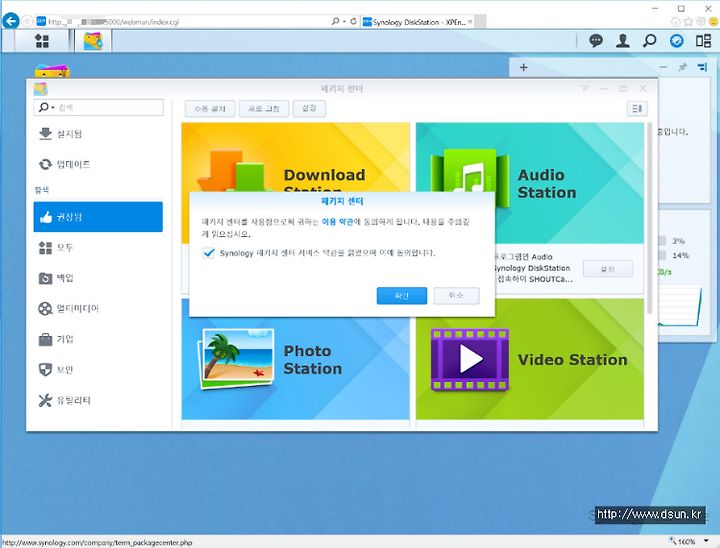Toggle the Synology terms agreement checkbox
The image size is (720, 548).
click(208, 253)
